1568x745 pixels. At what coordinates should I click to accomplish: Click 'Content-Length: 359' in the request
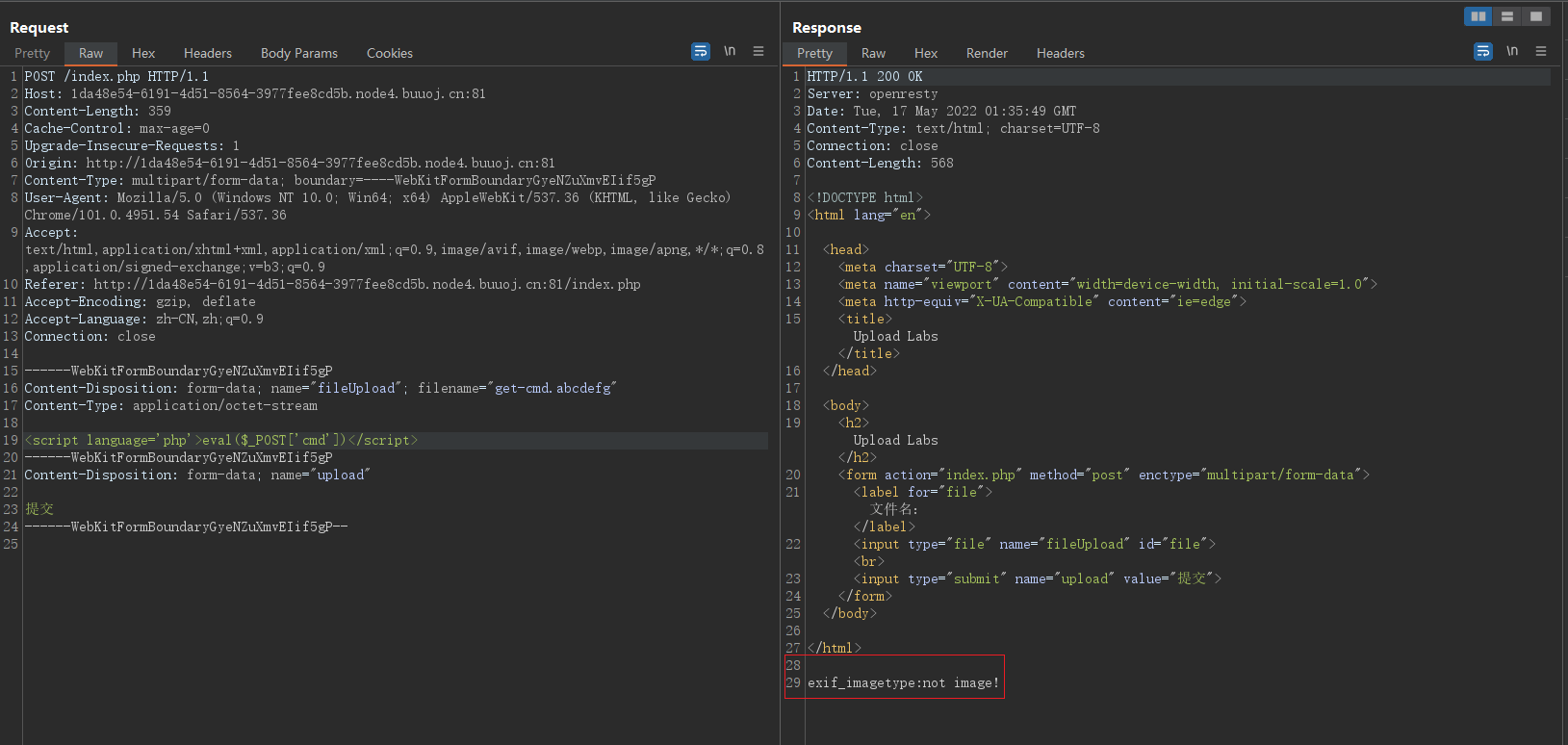[x=97, y=111]
